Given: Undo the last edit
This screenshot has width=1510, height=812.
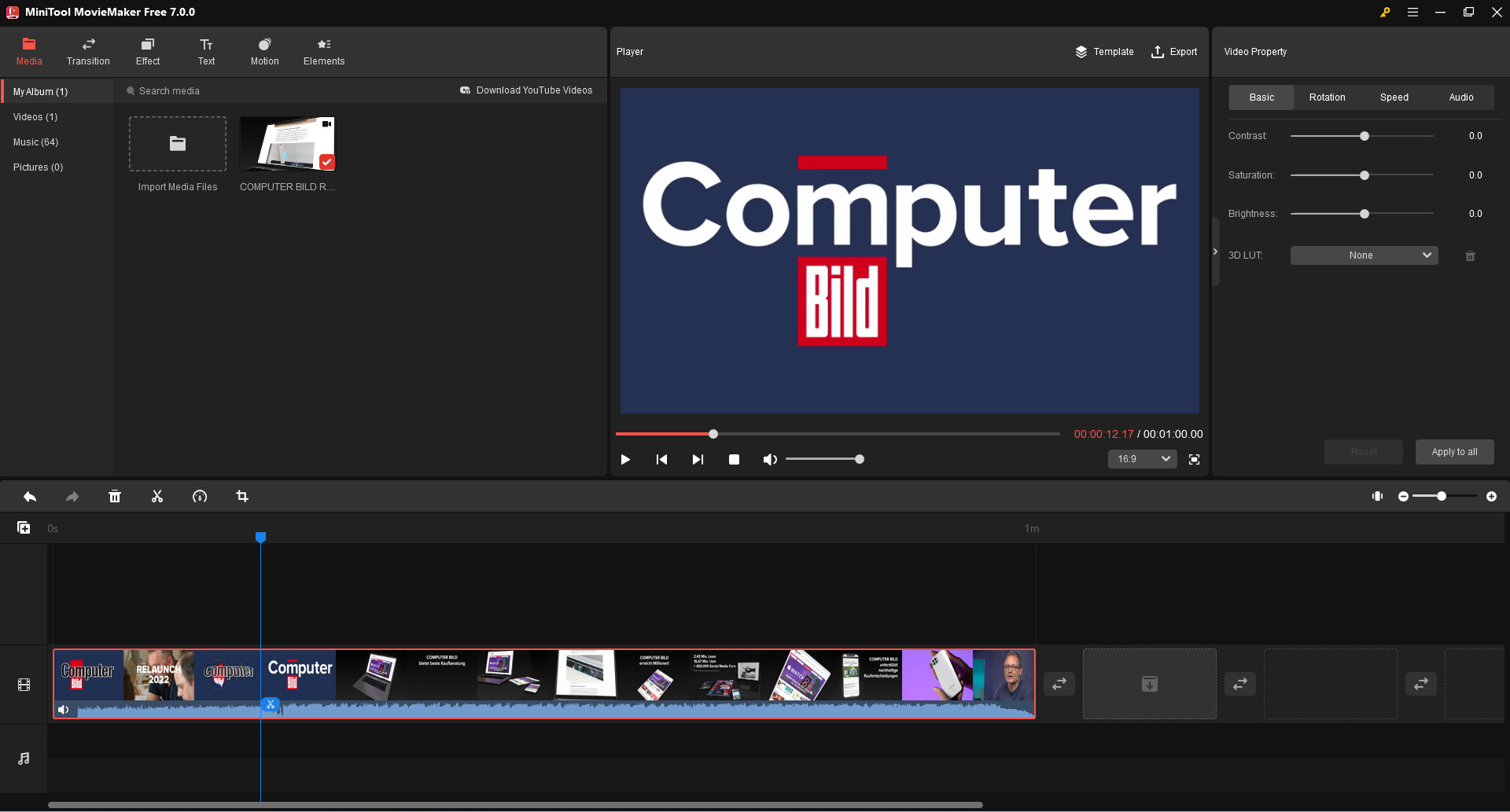Looking at the screenshot, I should click(30, 496).
